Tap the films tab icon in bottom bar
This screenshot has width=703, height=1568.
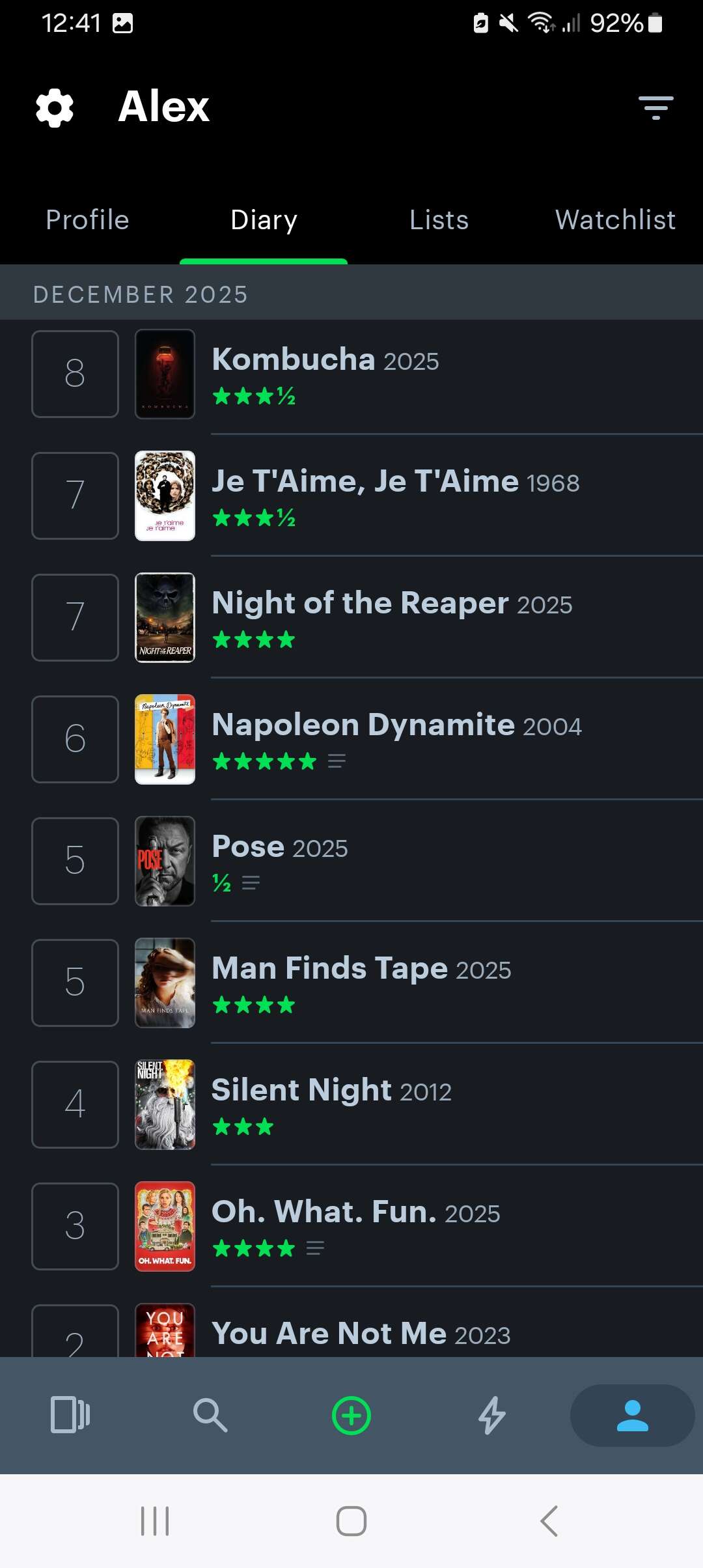[70, 1415]
